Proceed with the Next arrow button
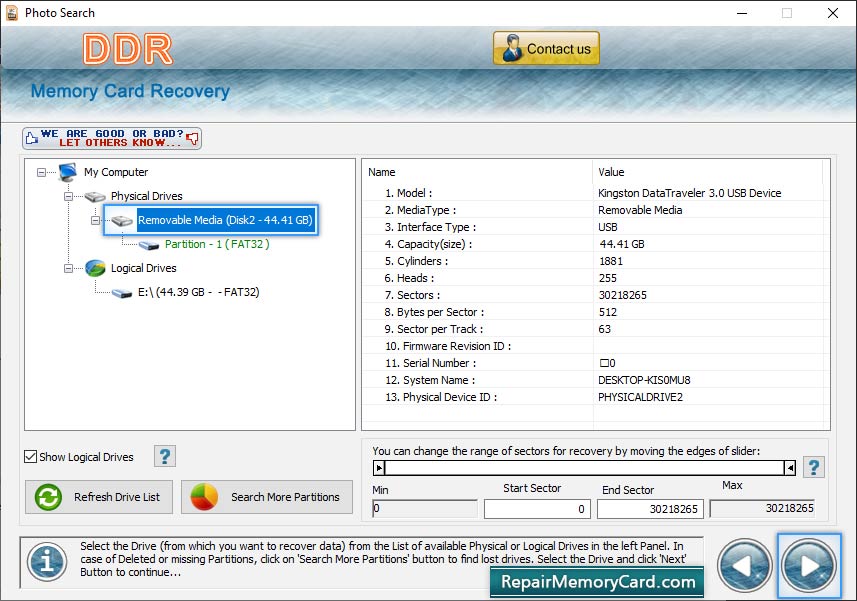857x601 pixels. point(809,566)
